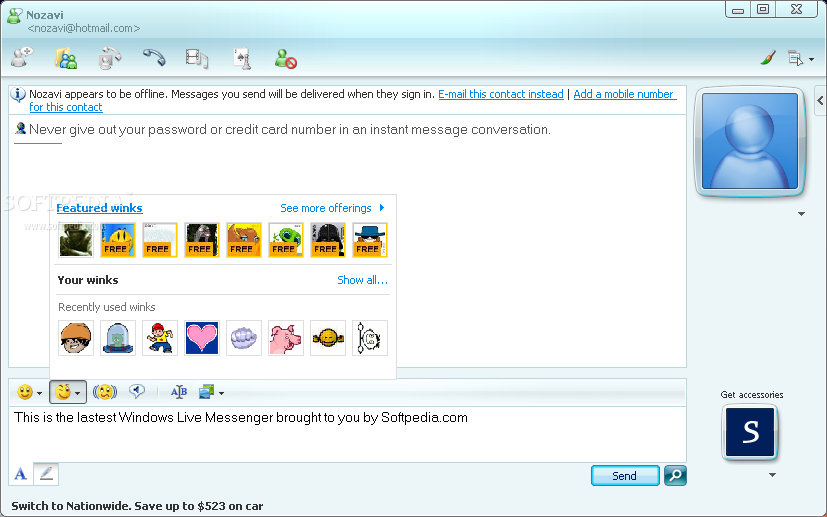Click the contact's display picture
The image size is (827, 517).
tap(749, 141)
